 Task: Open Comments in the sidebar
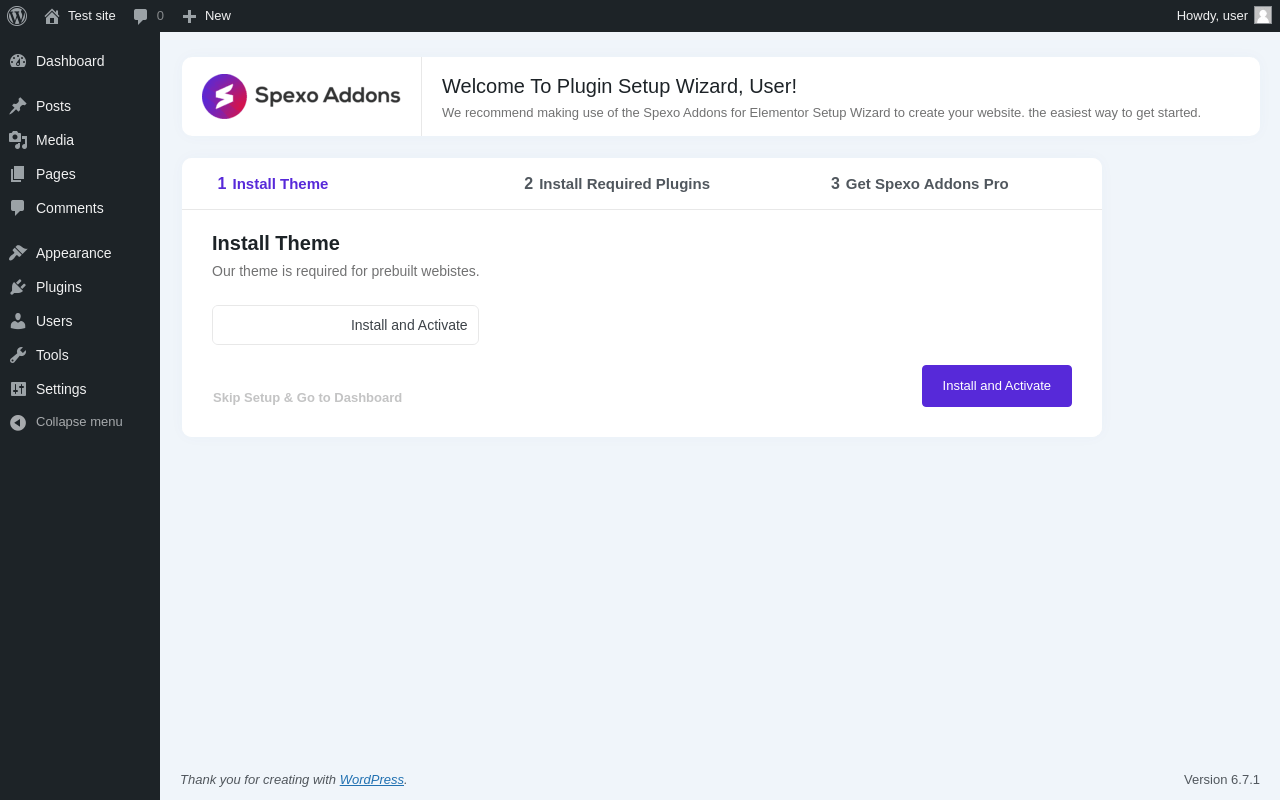click(80, 208)
